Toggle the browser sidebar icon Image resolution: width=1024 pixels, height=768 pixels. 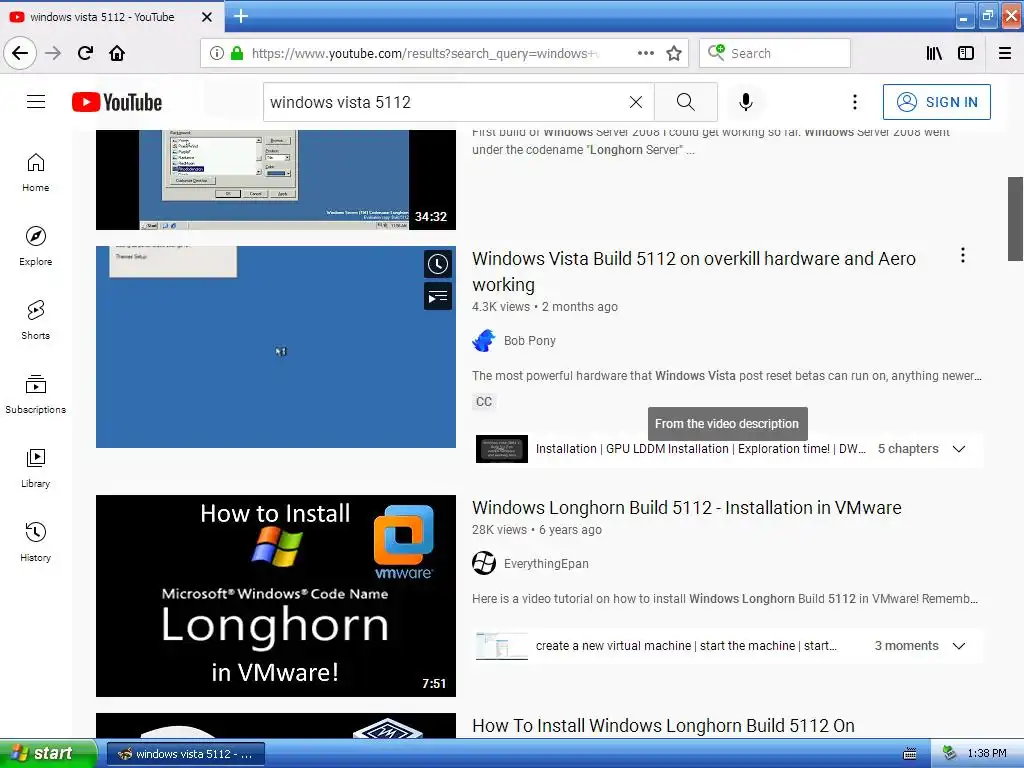(966, 53)
